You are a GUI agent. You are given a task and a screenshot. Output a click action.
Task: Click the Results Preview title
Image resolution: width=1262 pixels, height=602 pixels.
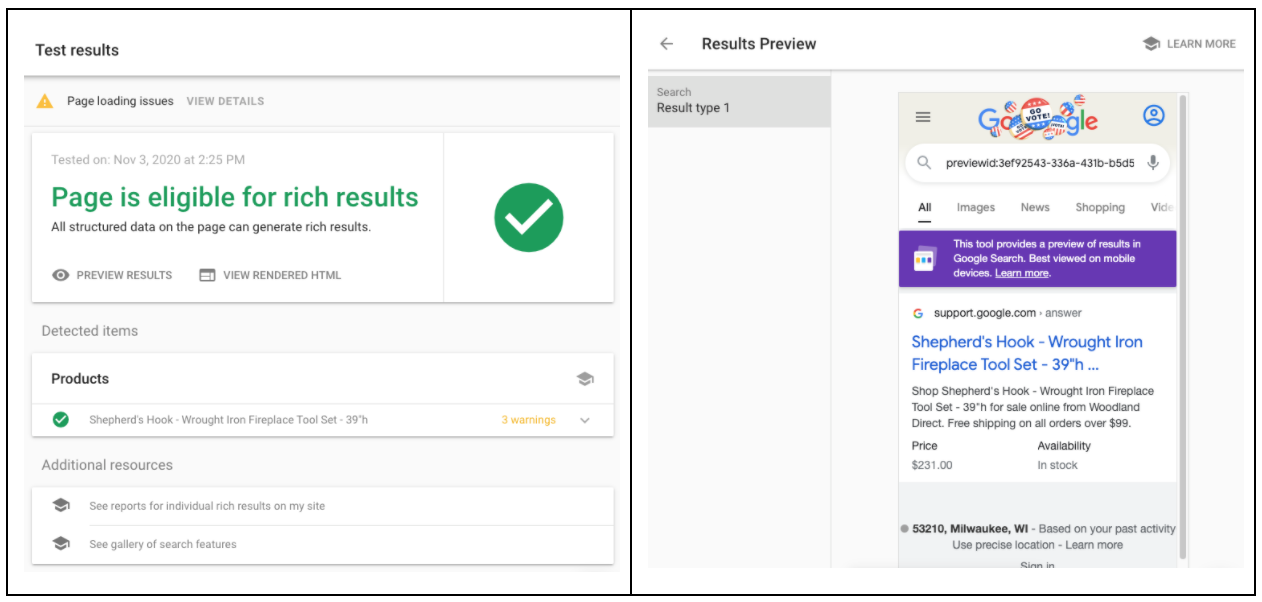click(759, 44)
